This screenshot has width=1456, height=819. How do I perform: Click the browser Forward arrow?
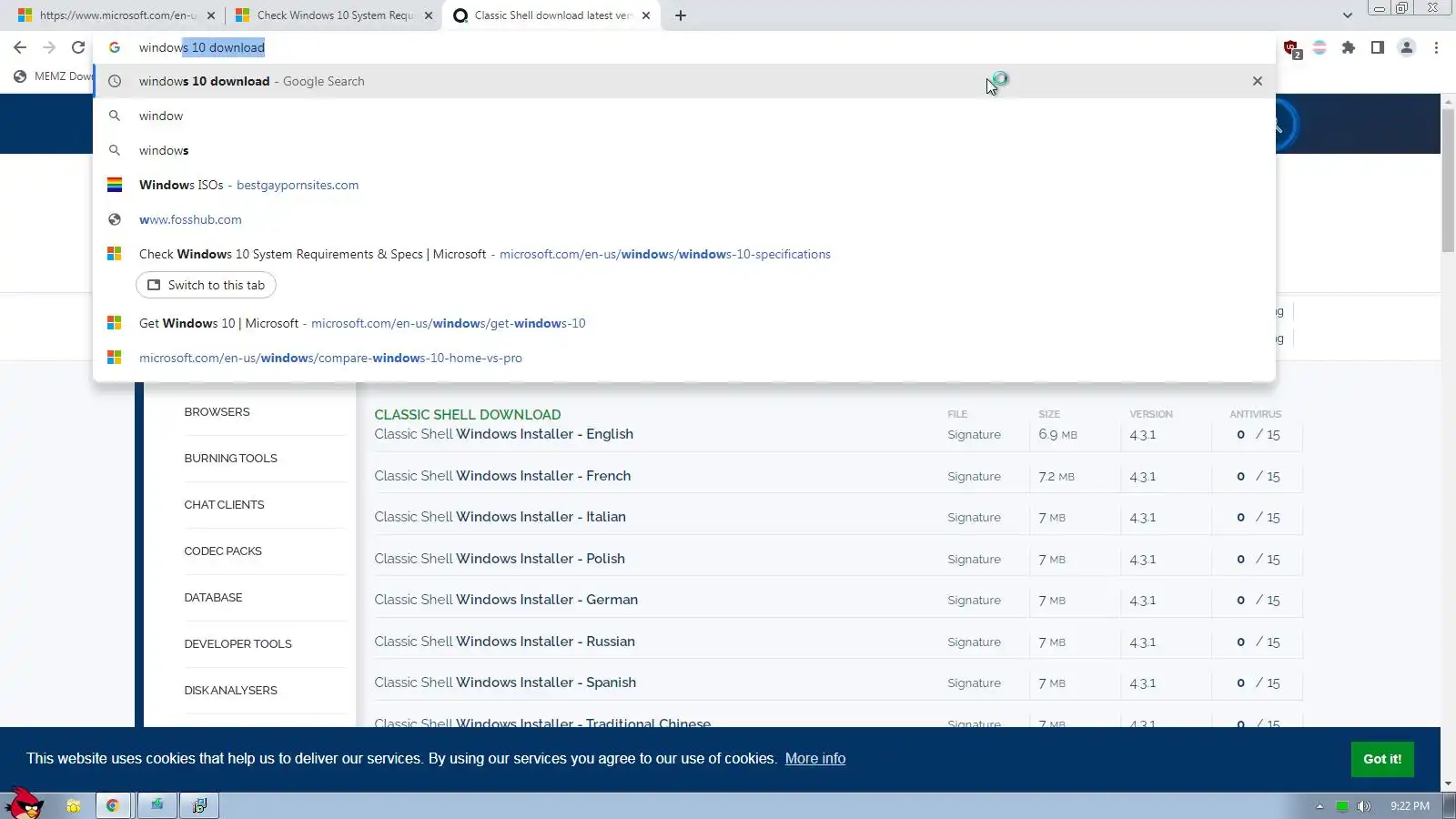pos(49,47)
